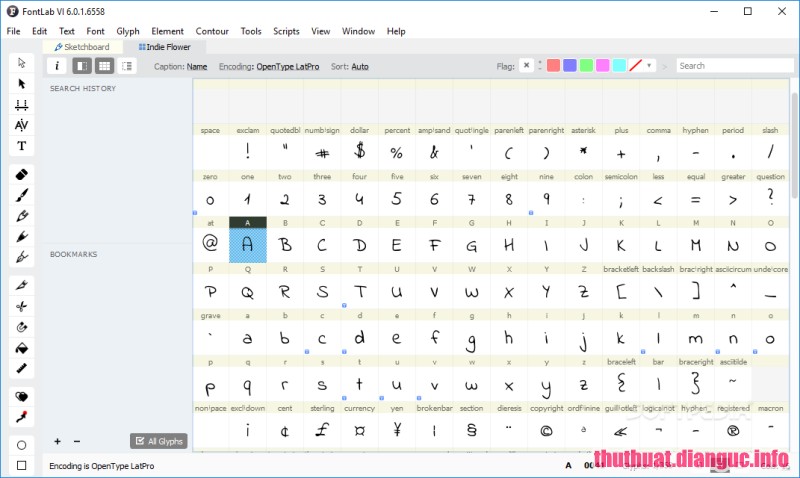Select the Knife tool
Viewport: 800px width, 478px height.
pos(21,285)
